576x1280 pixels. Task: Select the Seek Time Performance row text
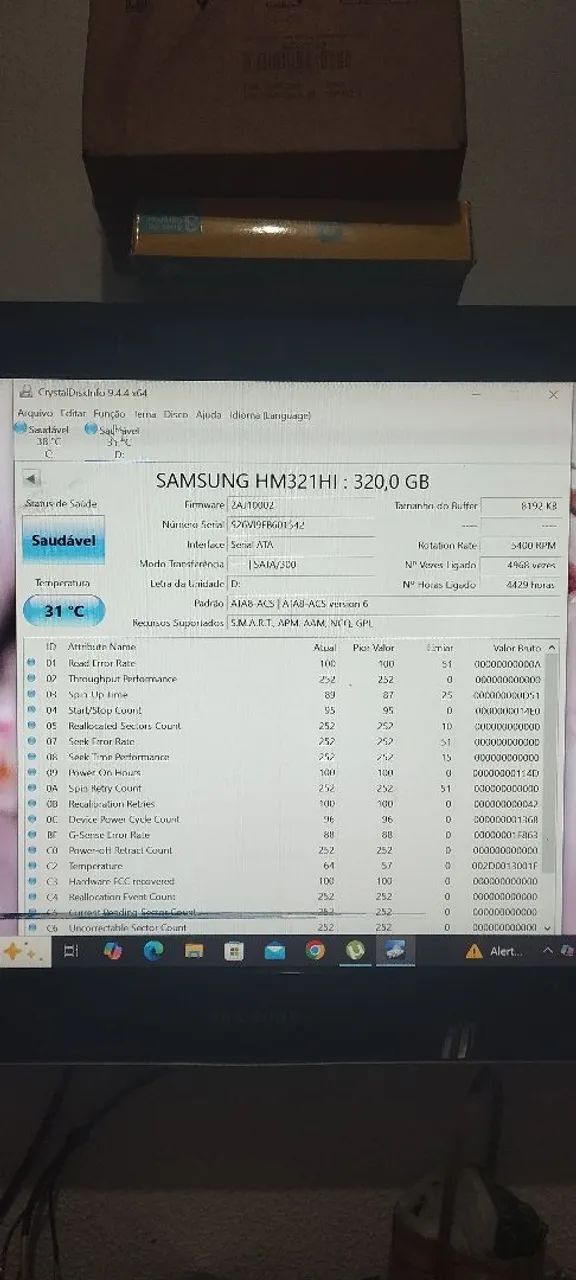point(118,757)
